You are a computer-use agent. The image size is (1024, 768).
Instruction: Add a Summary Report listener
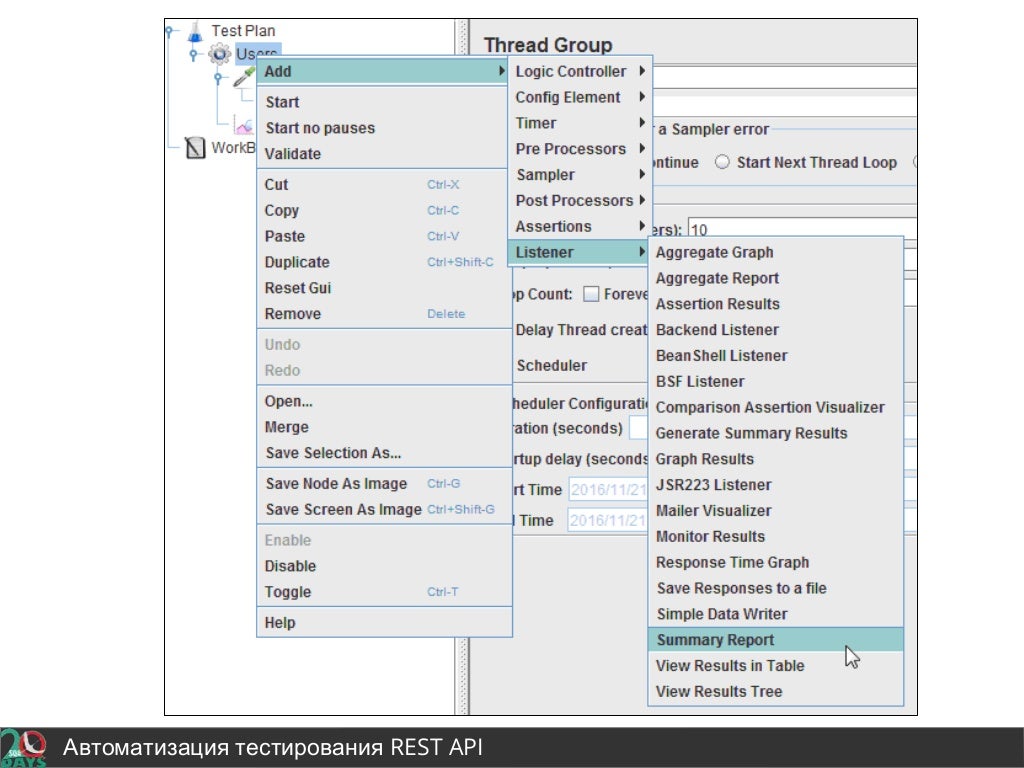[776, 640]
